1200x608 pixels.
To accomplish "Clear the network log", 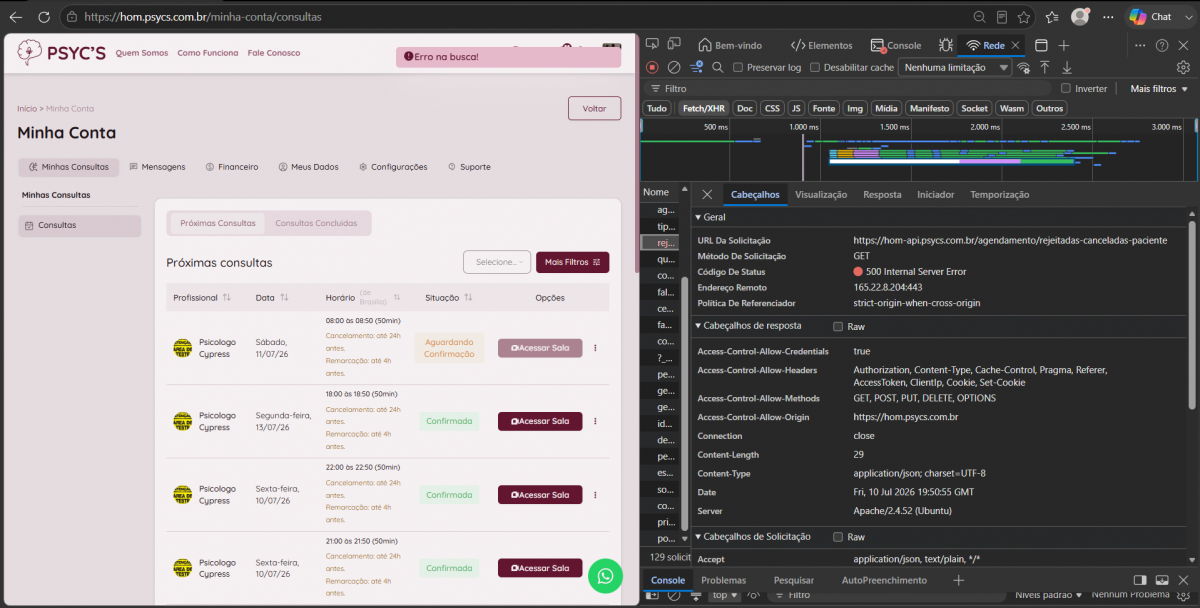I will [674, 67].
